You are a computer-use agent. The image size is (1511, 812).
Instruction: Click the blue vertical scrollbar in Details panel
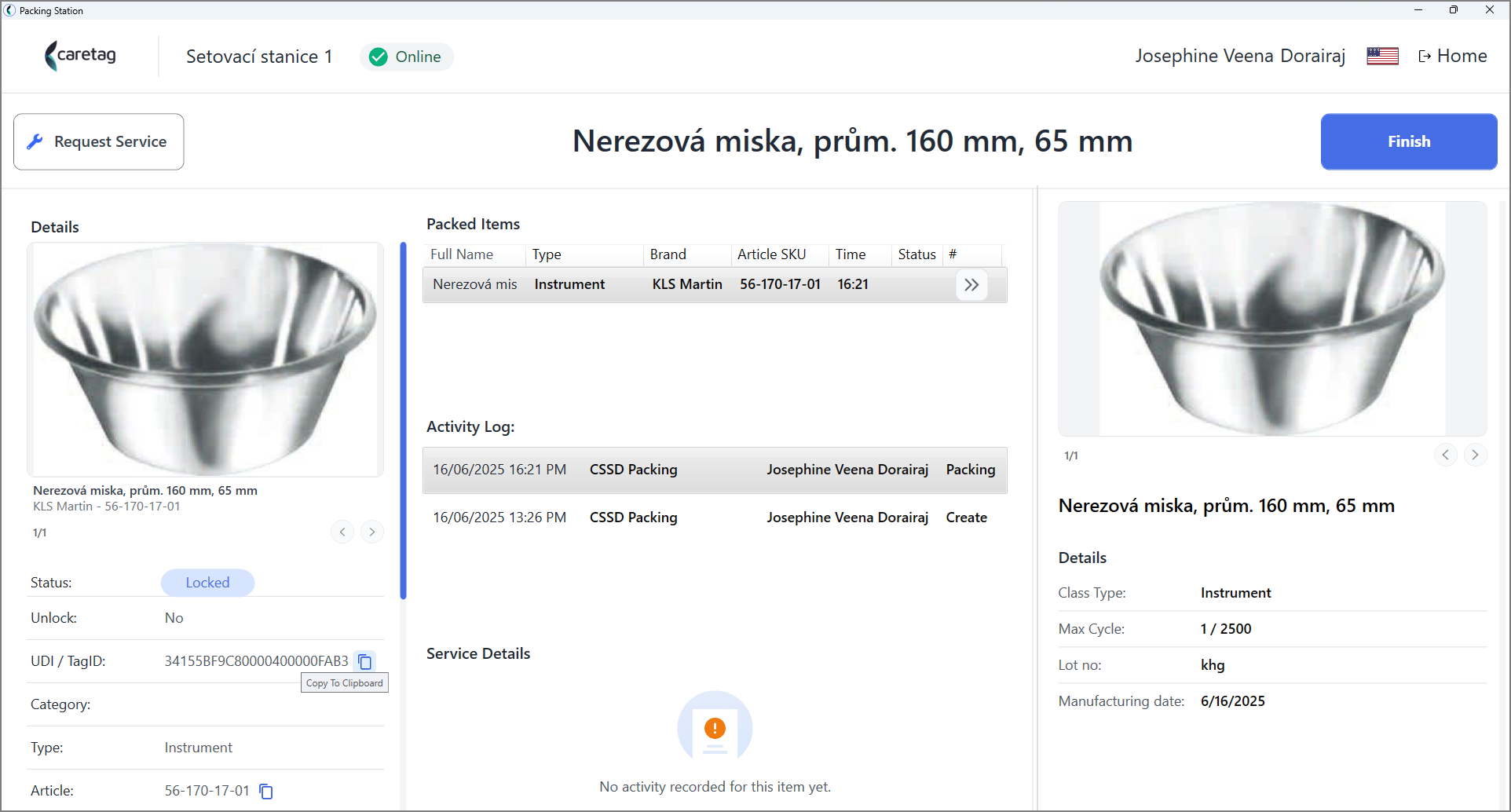point(403,420)
